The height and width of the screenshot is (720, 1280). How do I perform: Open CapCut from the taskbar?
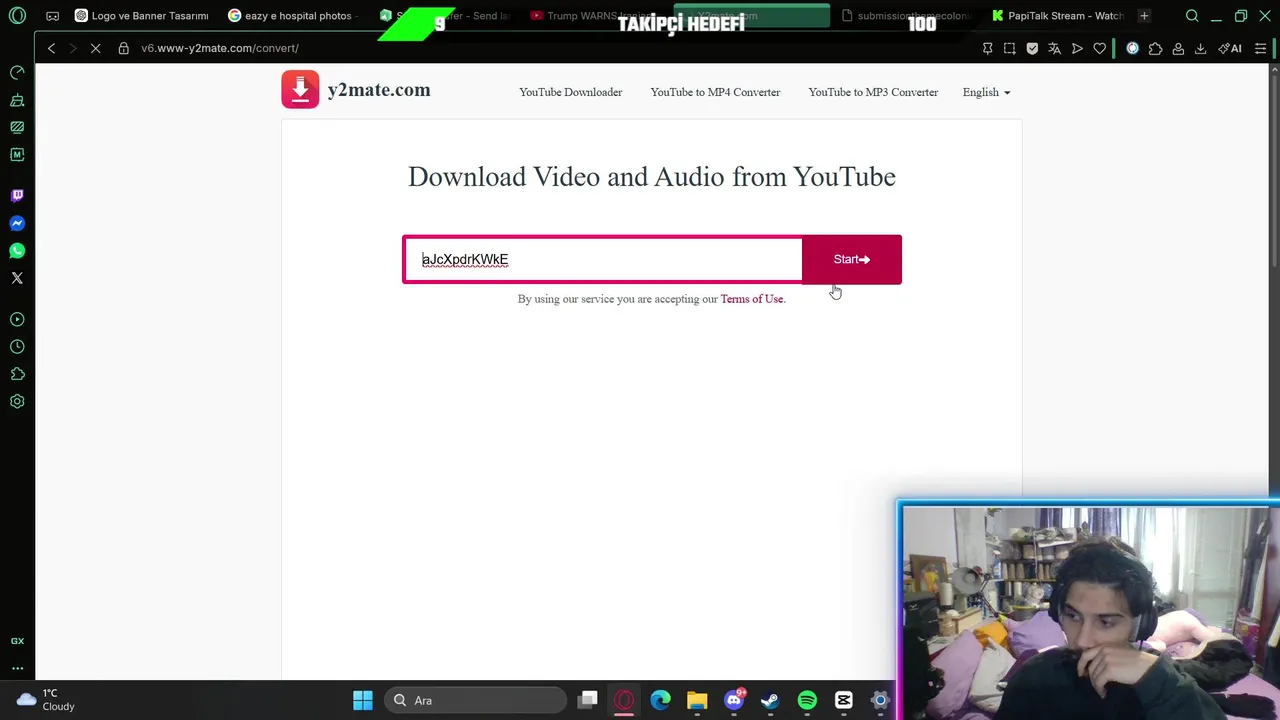[x=843, y=700]
